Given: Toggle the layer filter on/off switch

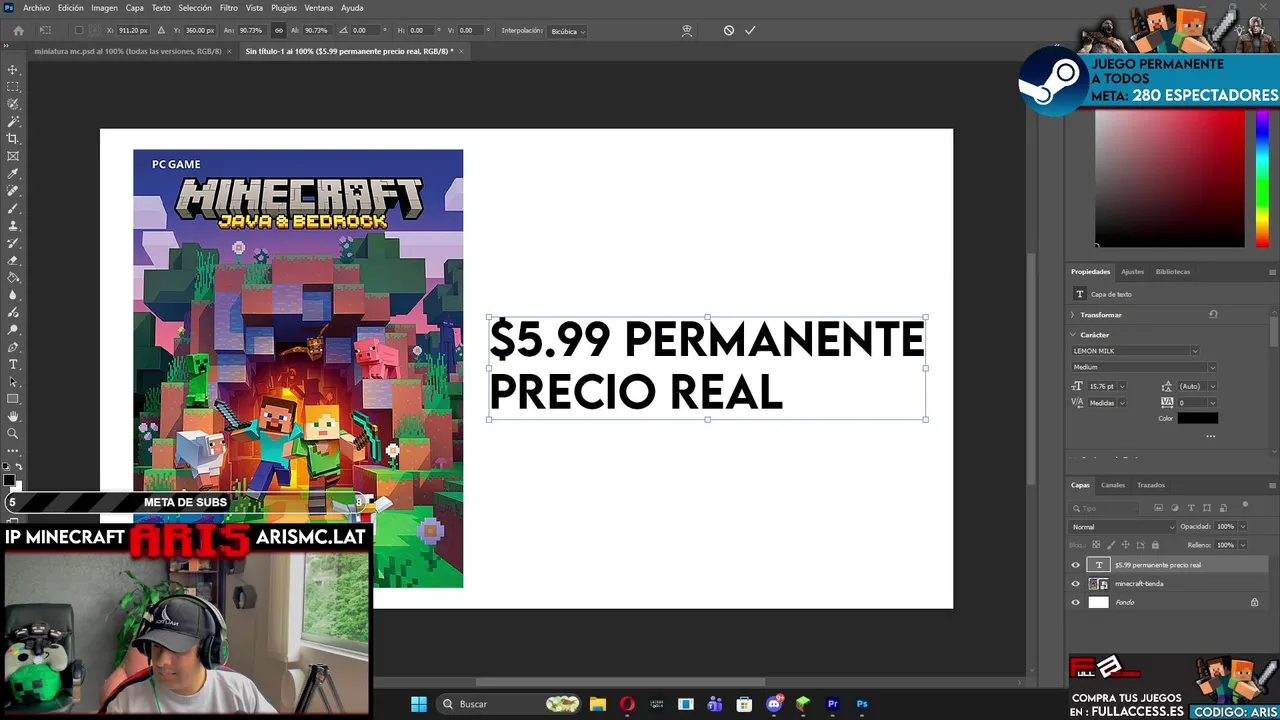Looking at the screenshot, I should pos(1245,505).
